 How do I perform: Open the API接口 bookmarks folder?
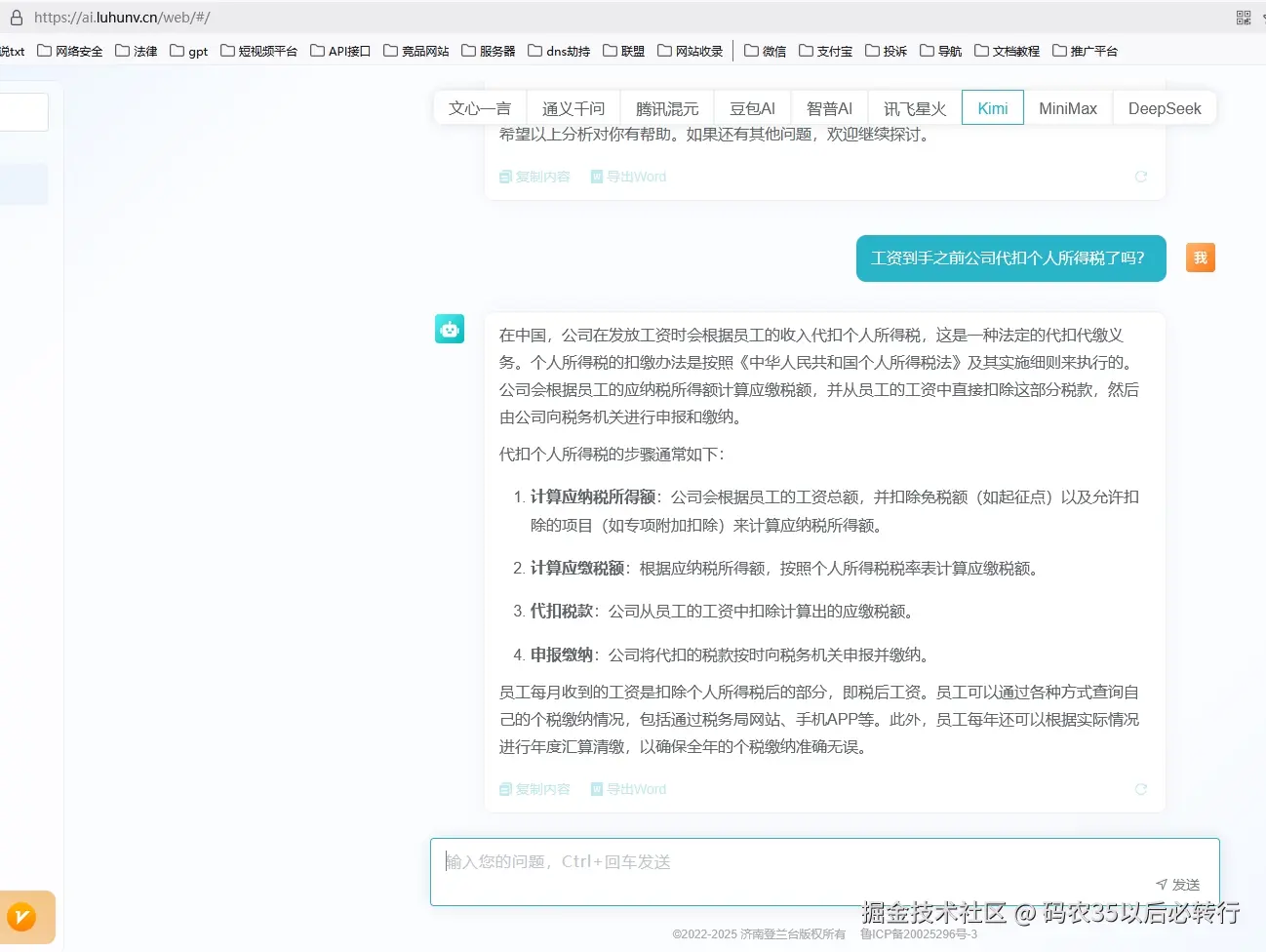(339, 50)
